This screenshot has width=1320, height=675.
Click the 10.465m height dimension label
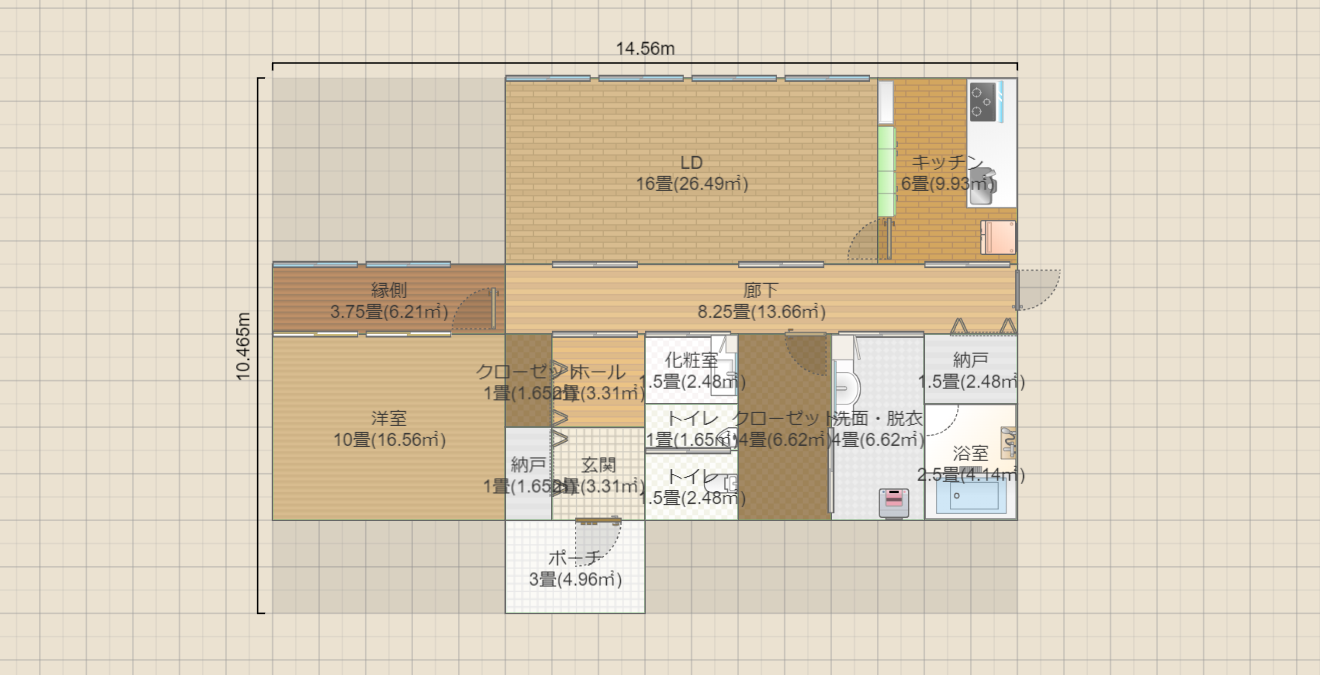point(243,345)
